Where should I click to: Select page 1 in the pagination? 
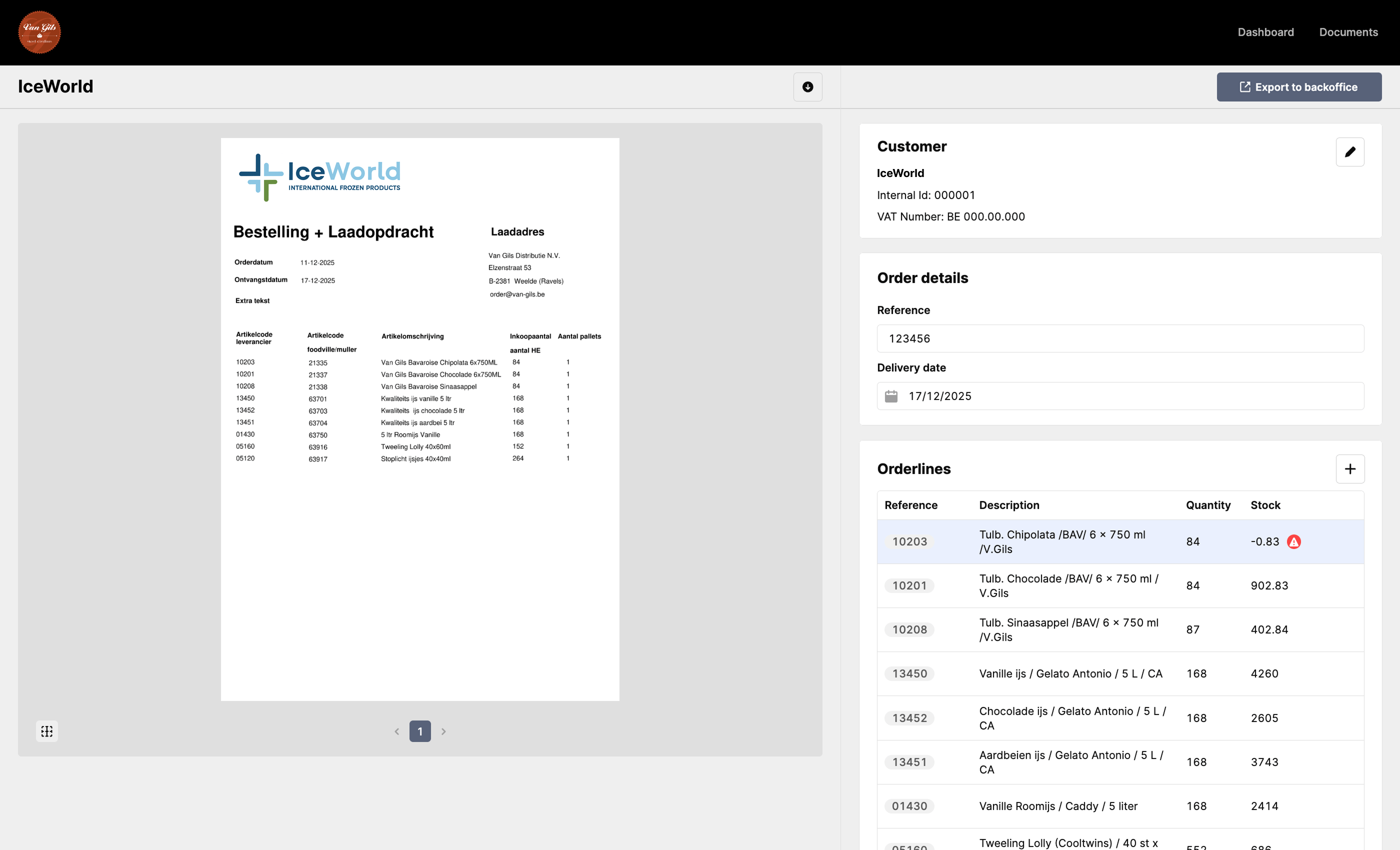coord(420,731)
